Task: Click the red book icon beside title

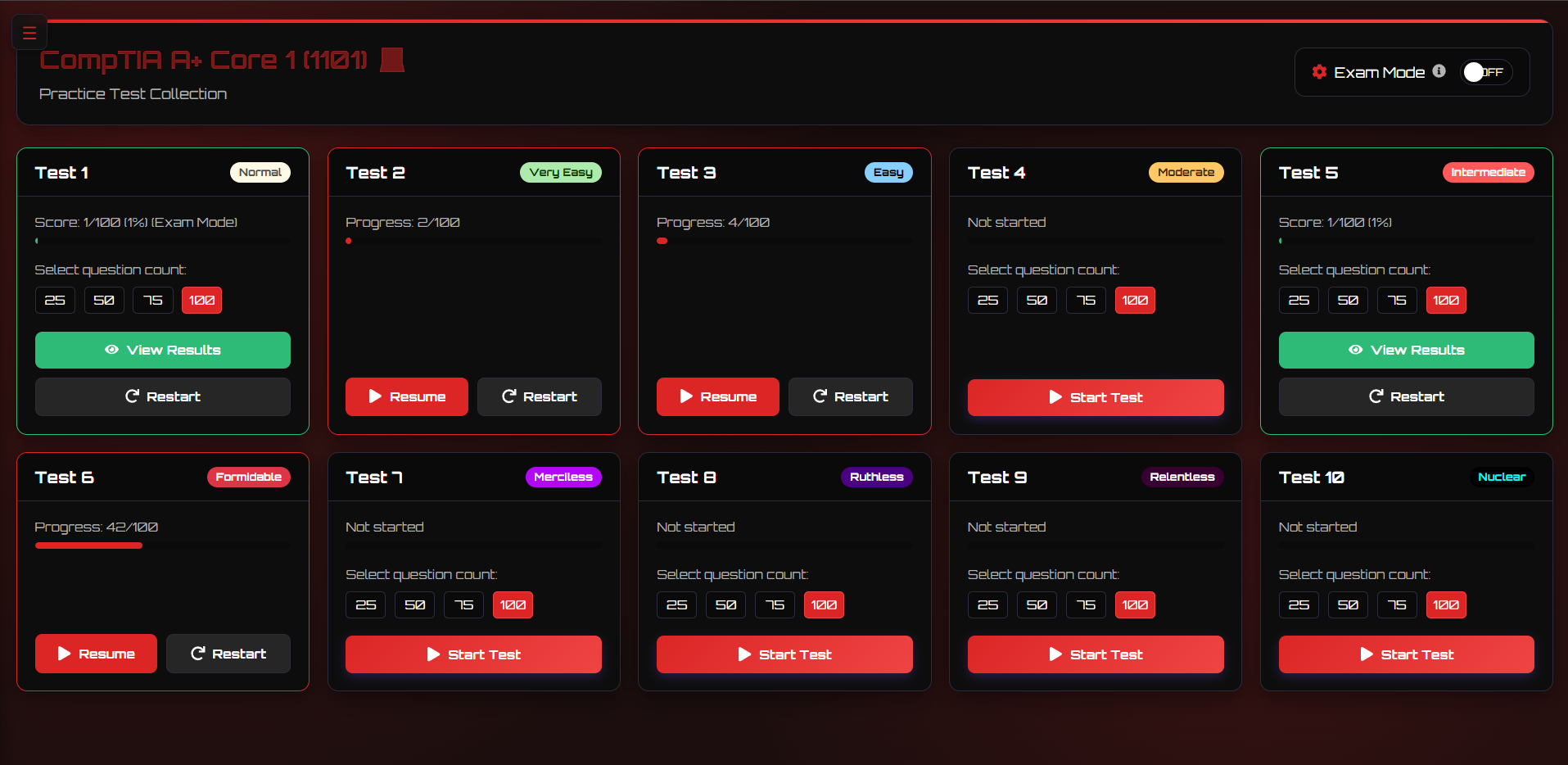Action: 392,60
